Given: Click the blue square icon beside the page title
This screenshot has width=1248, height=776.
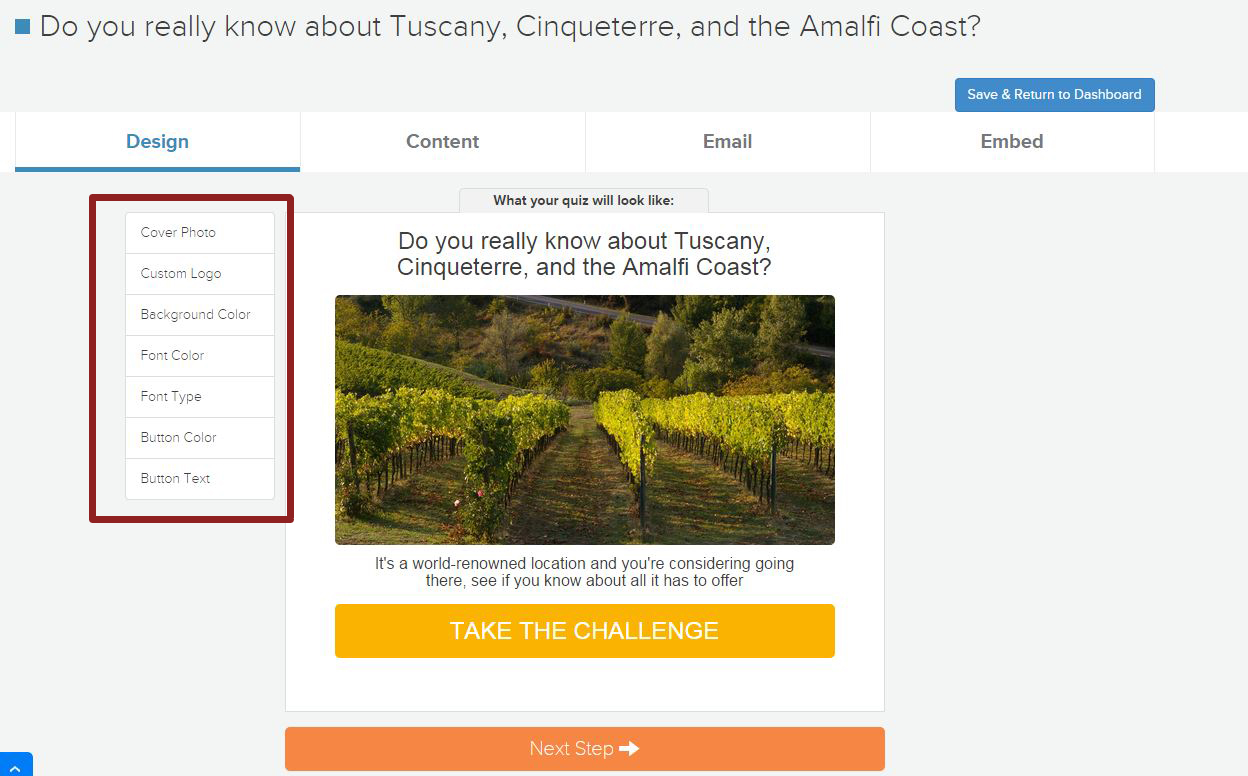Looking at the screenshot, I should coord(23,27).
